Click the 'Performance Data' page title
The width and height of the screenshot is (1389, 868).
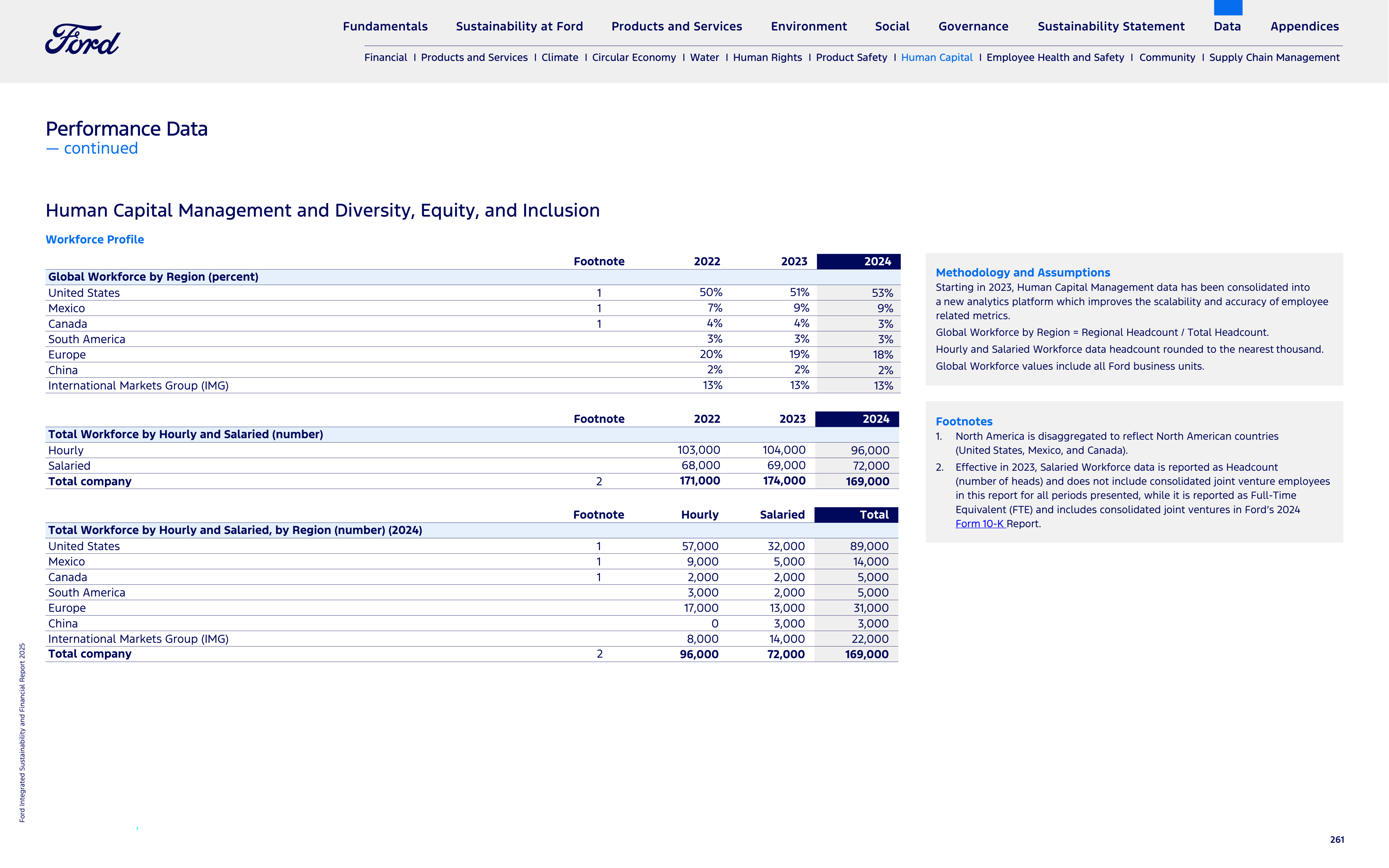(126, 129)
